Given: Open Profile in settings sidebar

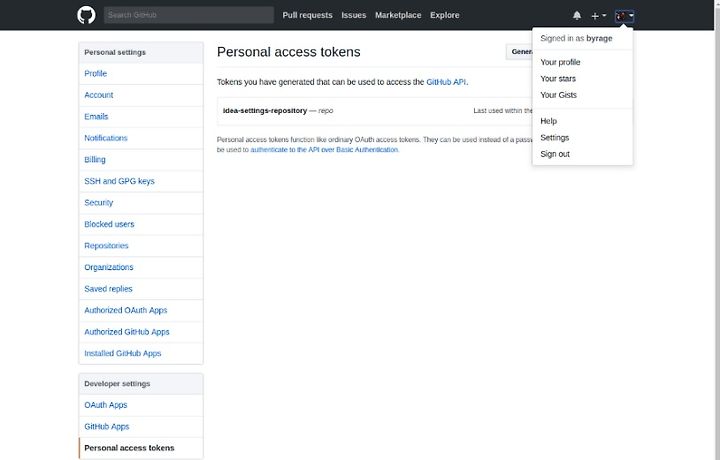Looking at the screenshot, I should pos(141,73).
